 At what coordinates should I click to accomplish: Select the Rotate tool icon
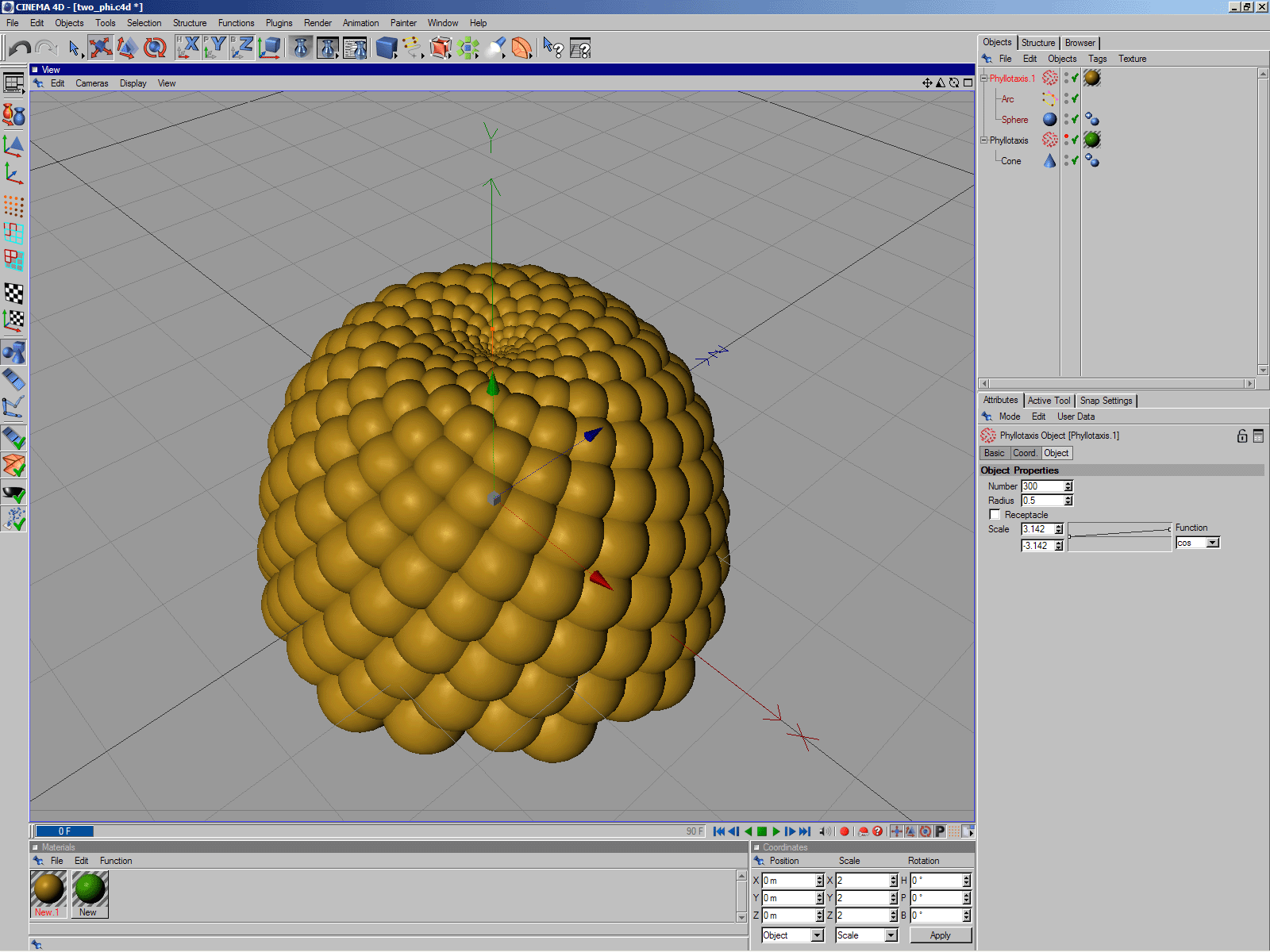click(x=155, y=48)
